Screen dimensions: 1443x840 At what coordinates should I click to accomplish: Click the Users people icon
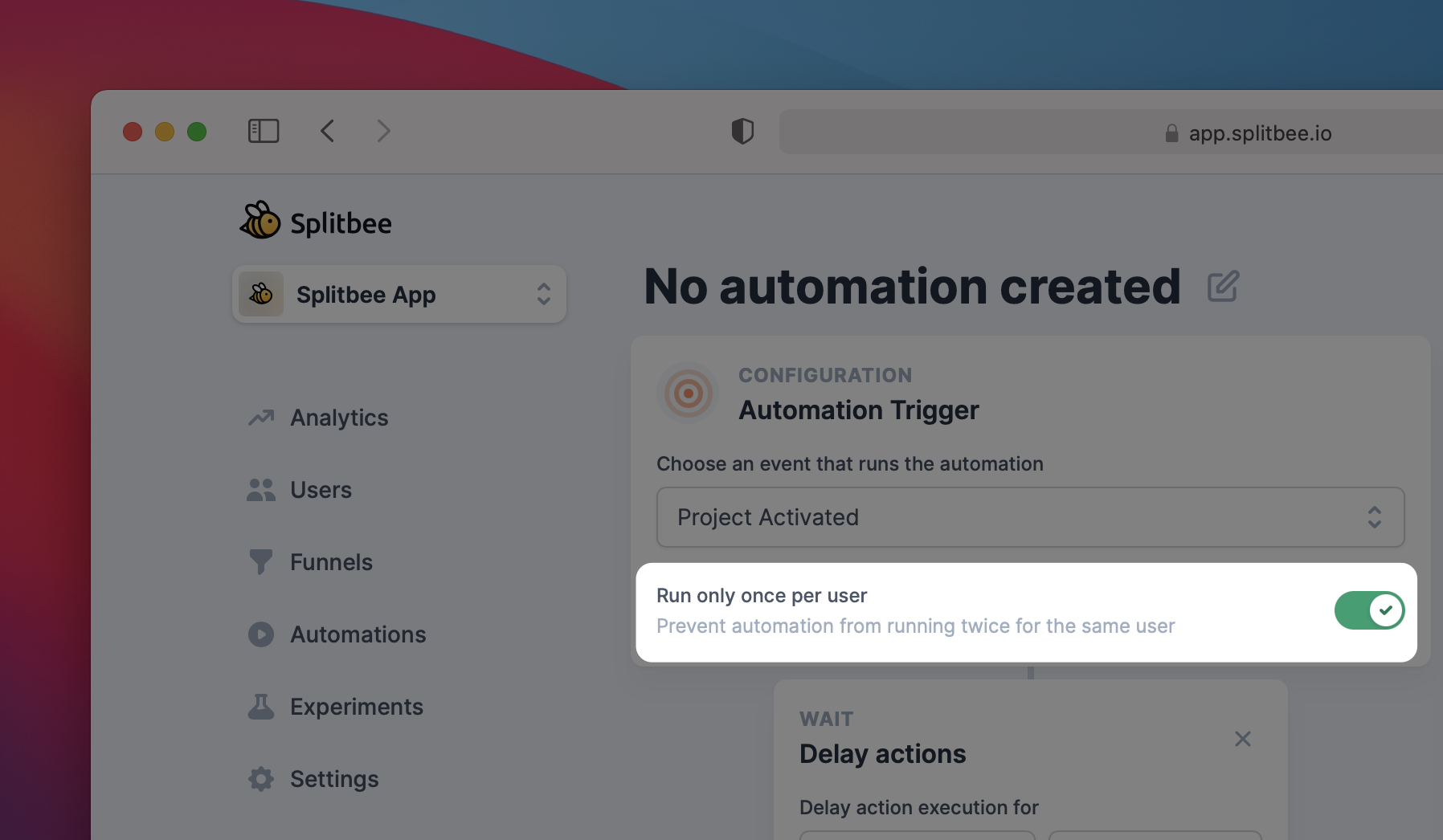click(x=261, y=490)
